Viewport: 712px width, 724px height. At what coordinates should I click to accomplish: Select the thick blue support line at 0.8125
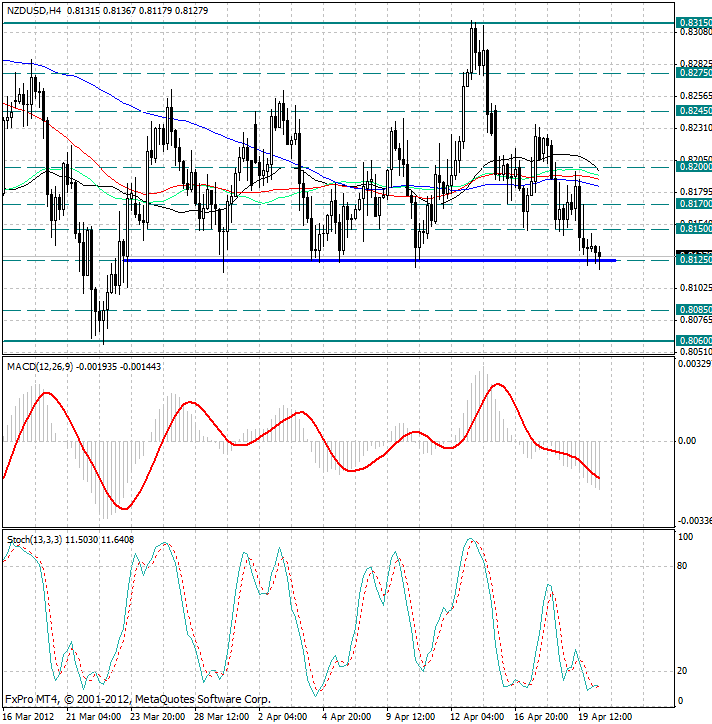click(x=369, y=261)
